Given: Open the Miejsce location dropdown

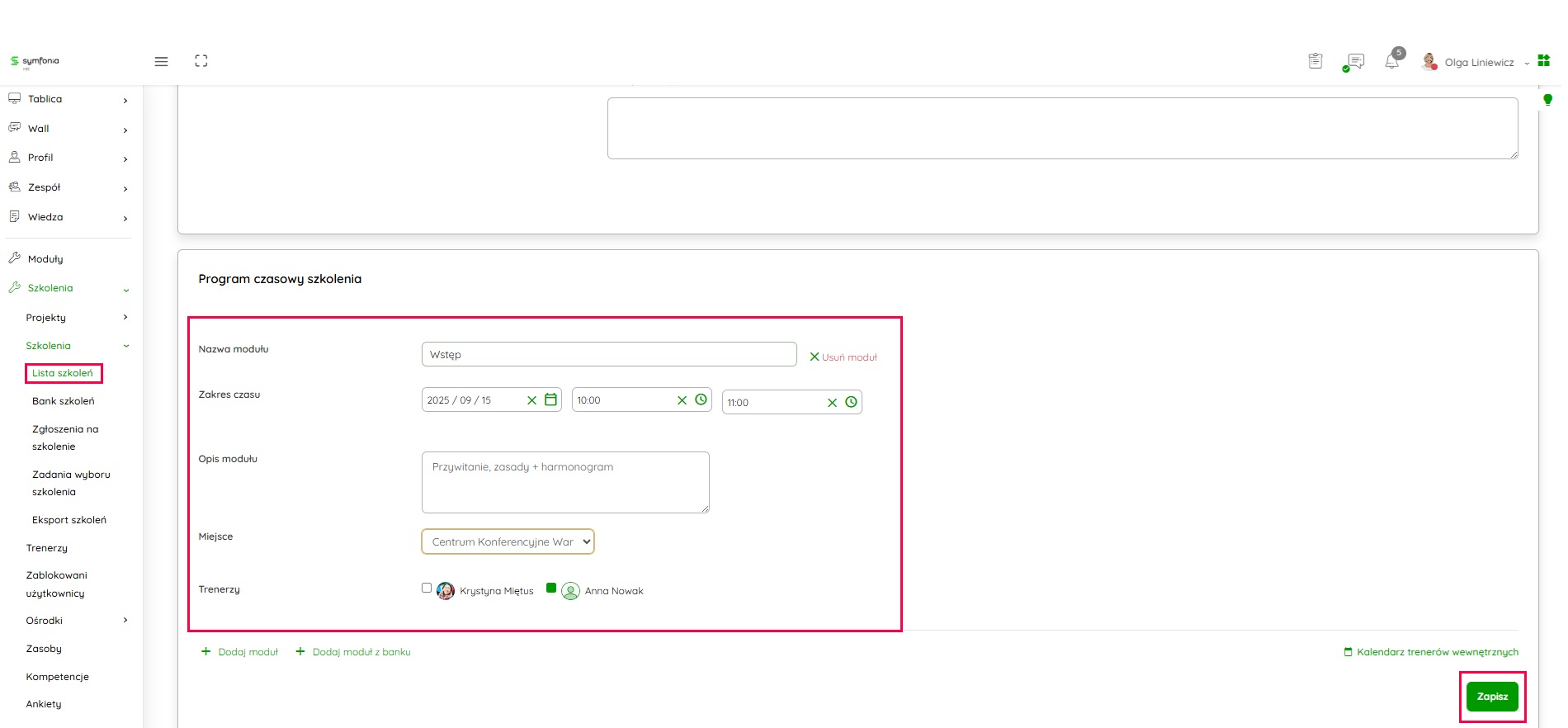Looking at the screenshot, I should [508, 542].
